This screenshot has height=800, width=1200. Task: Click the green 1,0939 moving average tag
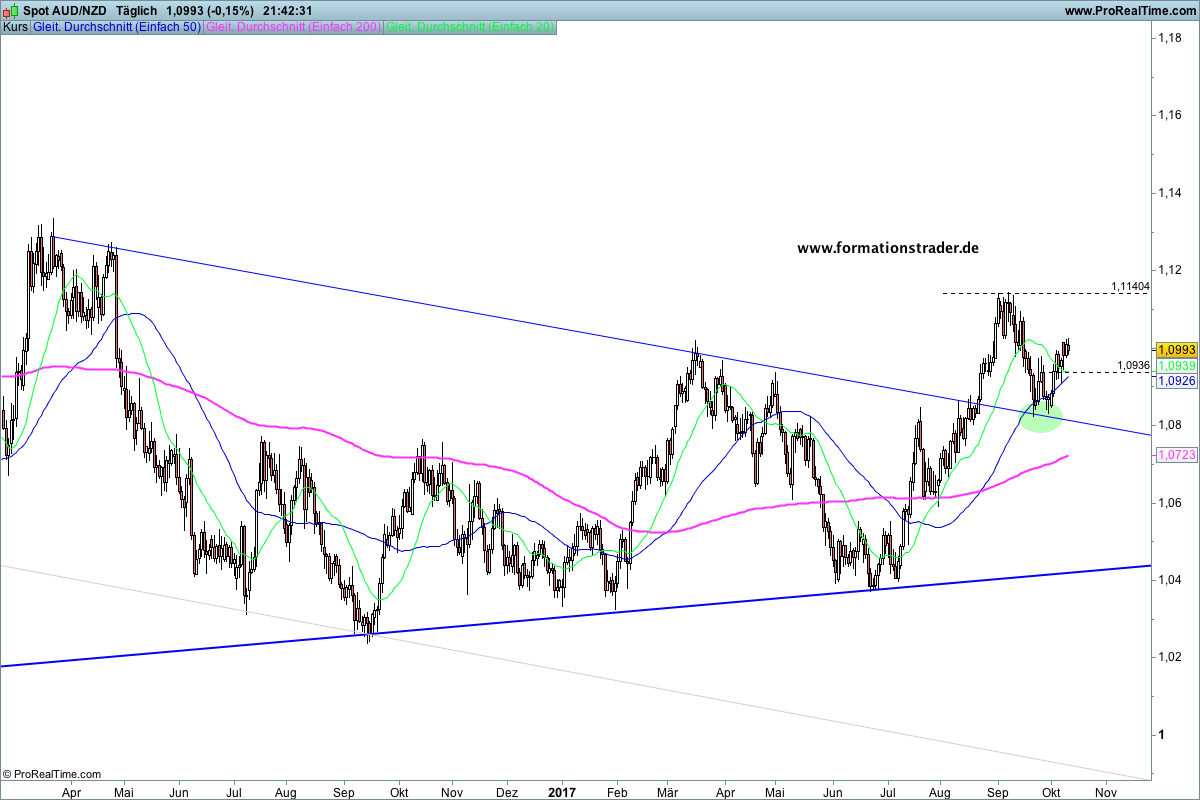pos(1175,366)
